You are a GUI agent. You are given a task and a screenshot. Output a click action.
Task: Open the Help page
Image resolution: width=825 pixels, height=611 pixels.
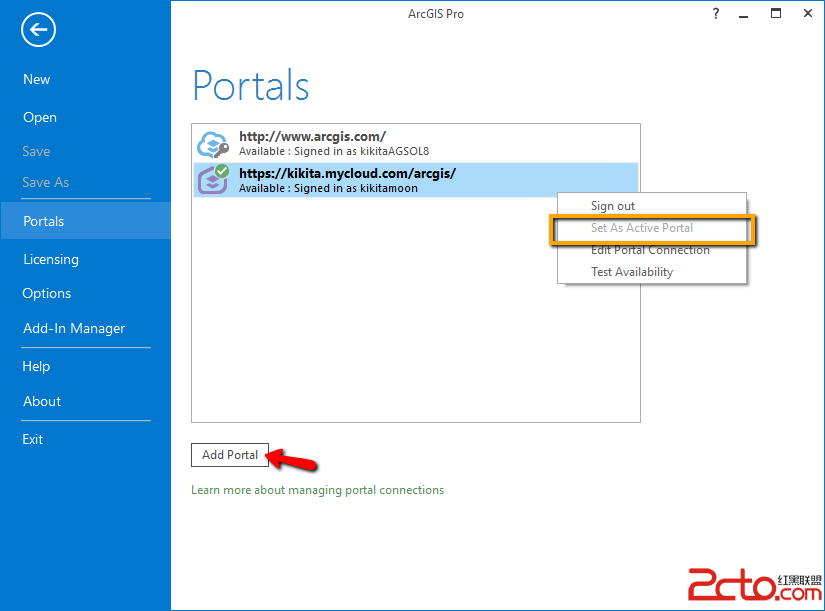point(36,366)
